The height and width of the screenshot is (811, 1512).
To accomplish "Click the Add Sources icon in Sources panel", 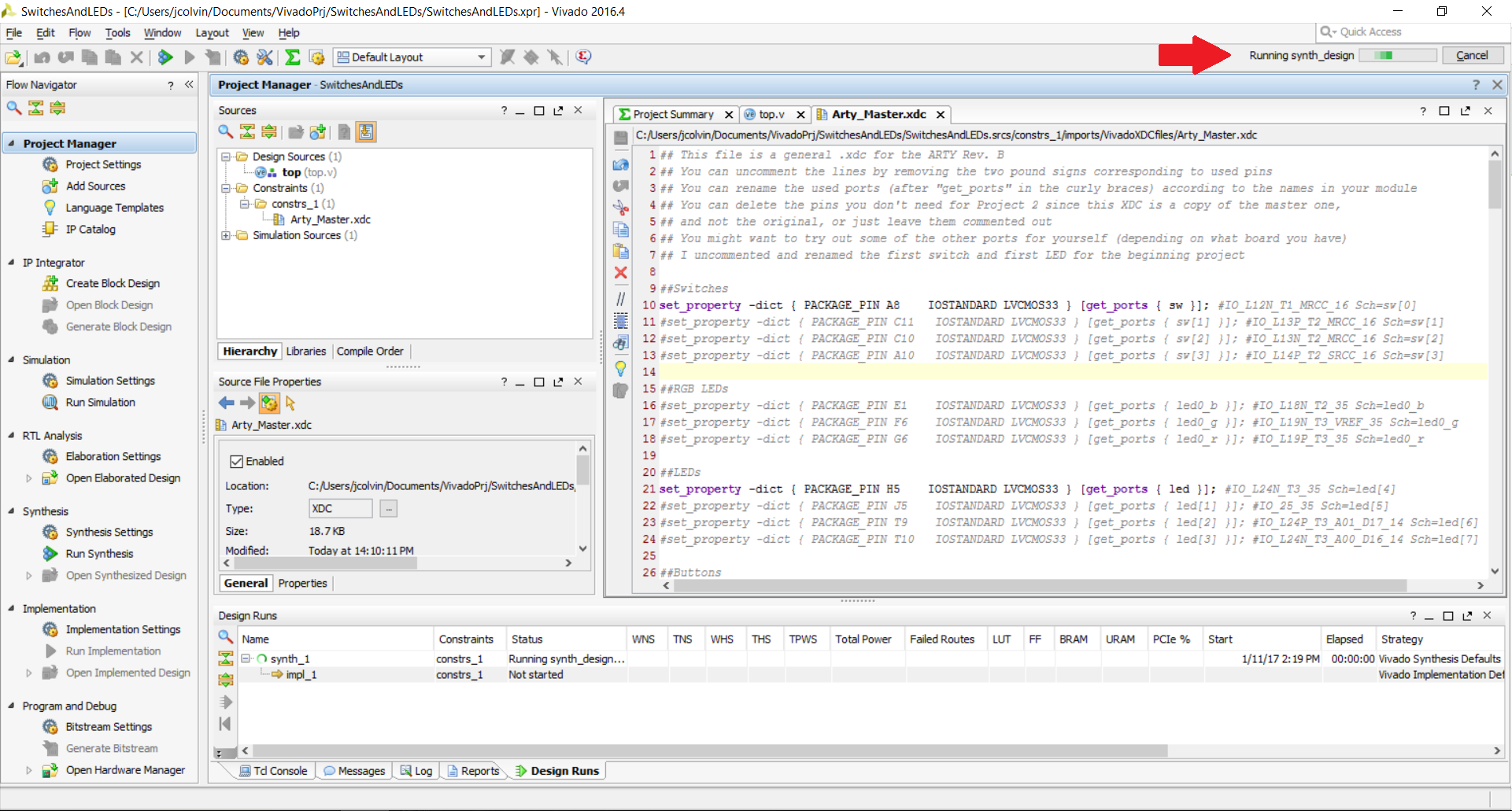I will [318, 132].
